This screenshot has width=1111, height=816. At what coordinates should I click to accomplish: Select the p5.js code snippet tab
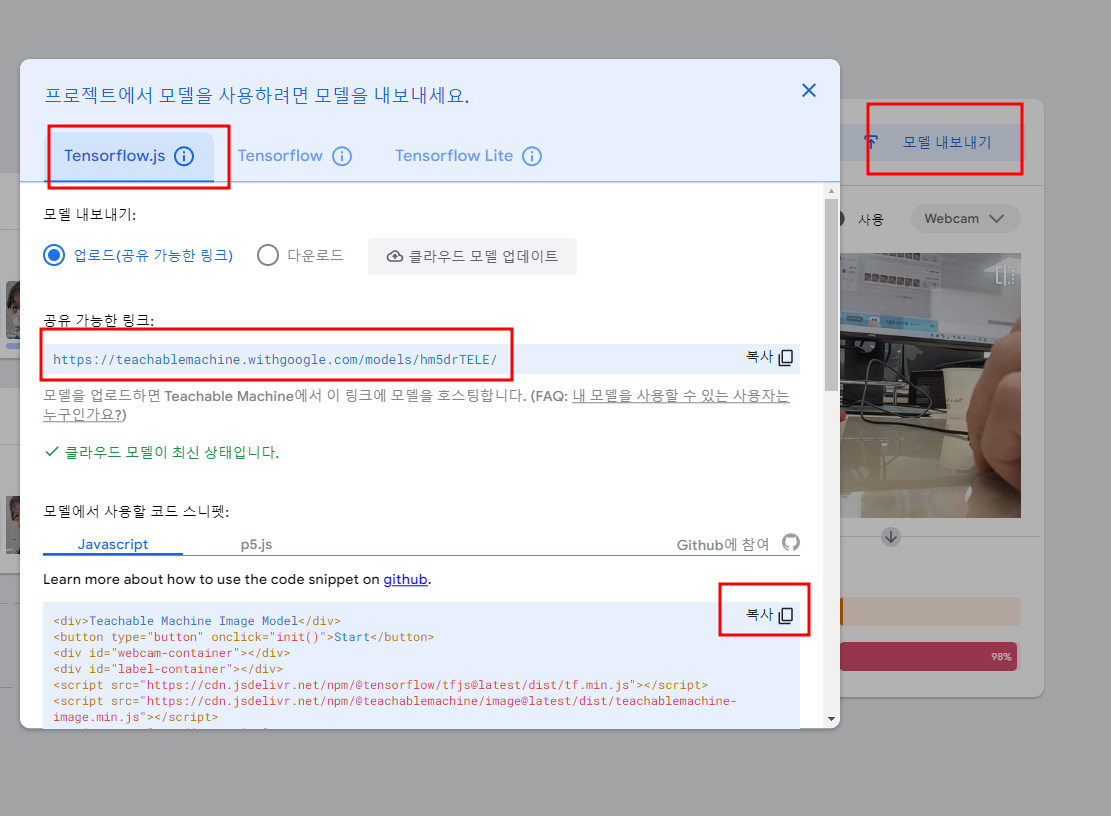pyautogui.click(x=256, y=544)
